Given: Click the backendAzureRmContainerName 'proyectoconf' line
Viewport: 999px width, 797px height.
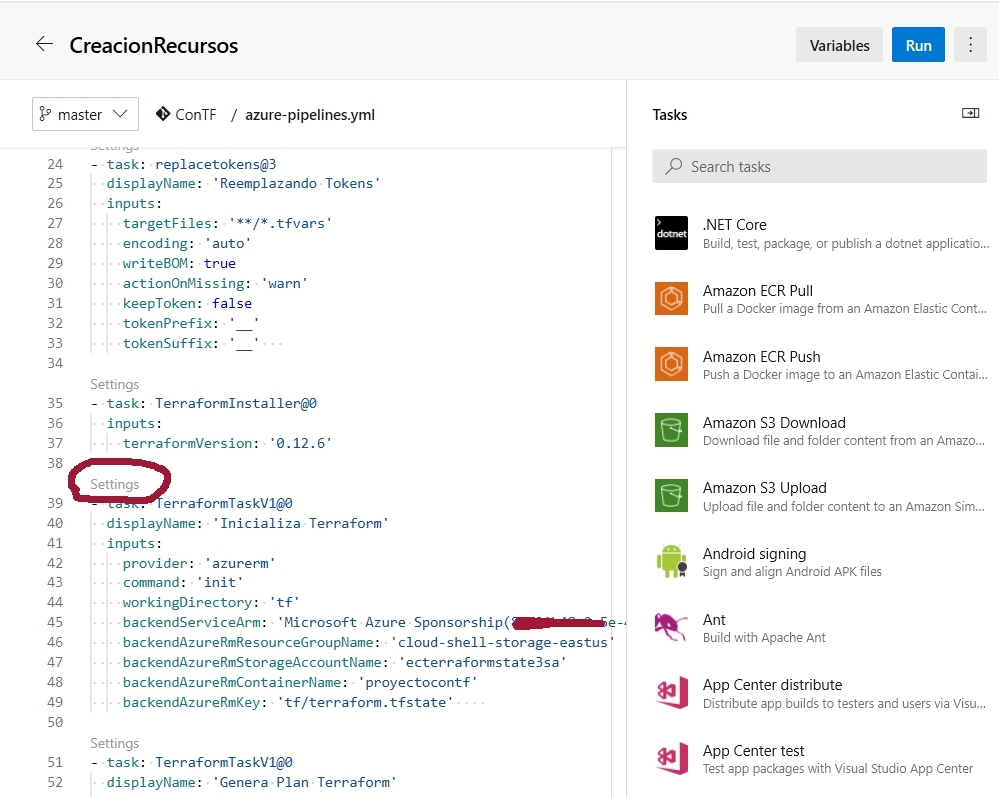Looking at the screenshot, I should [300, 682].
